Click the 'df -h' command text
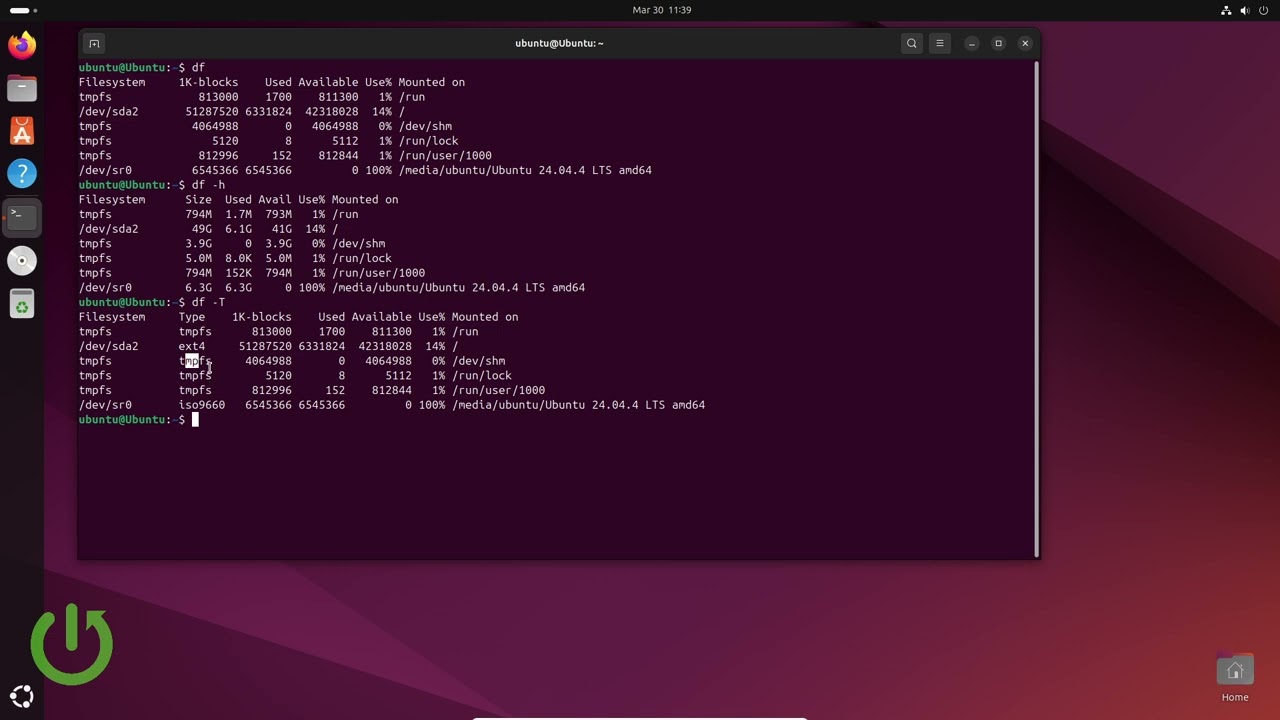Viewport: 1280px width, 720px height. tap(208, 185)
